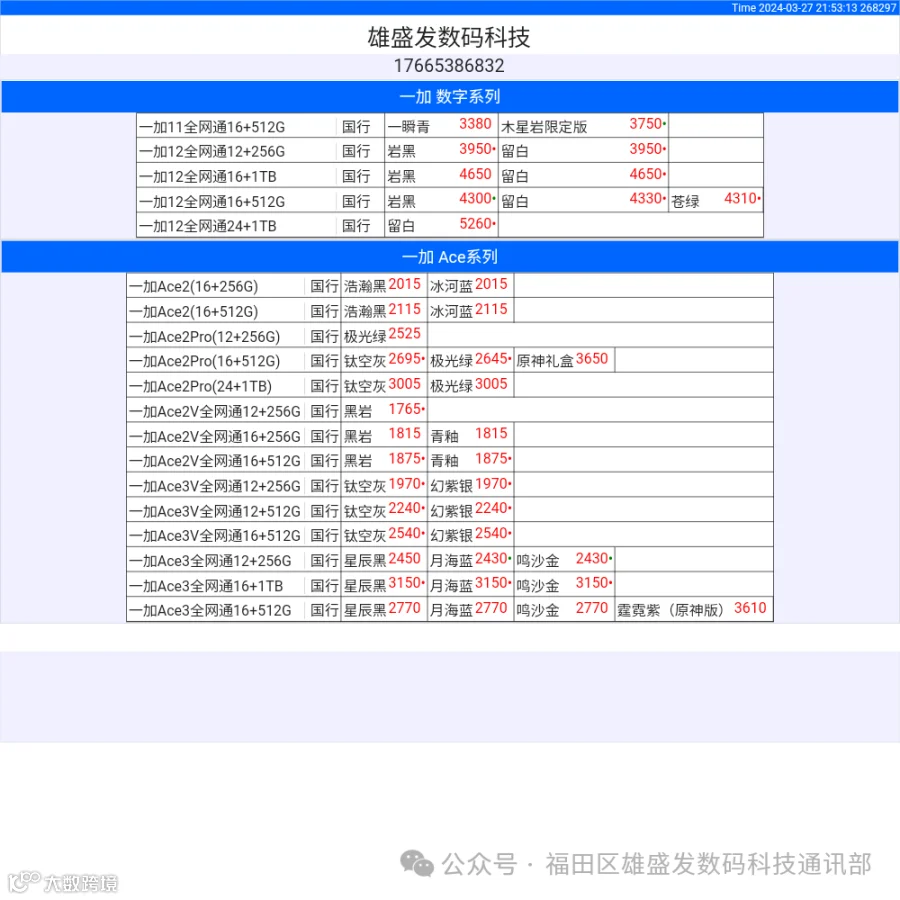Viewport: 900px width, 900px height.
Task: Click the row label 一加Ace3V全网通16+512G
Action: click(x=215, y=536)
